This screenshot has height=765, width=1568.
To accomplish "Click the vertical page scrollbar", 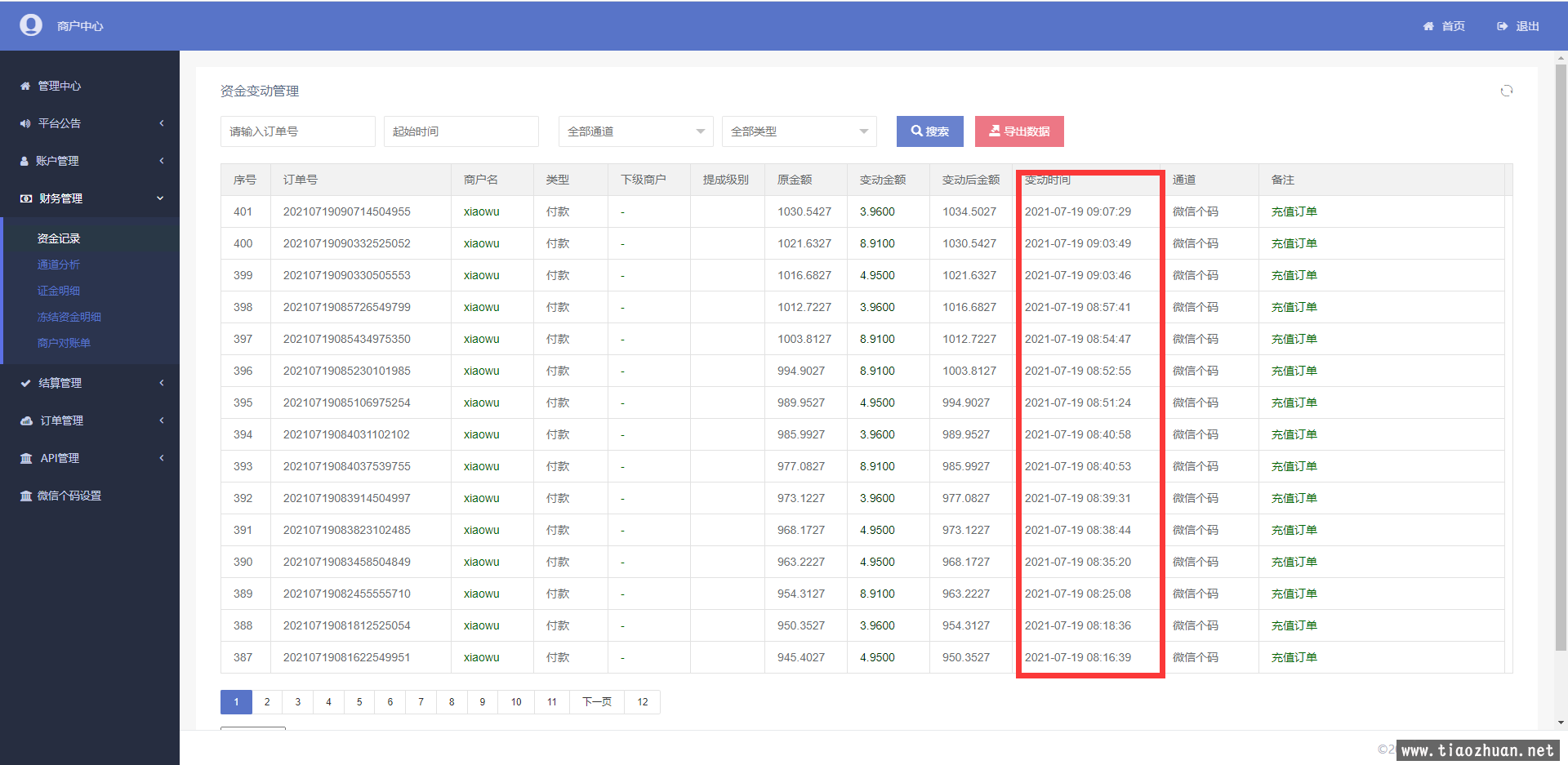I will 1561,358.
